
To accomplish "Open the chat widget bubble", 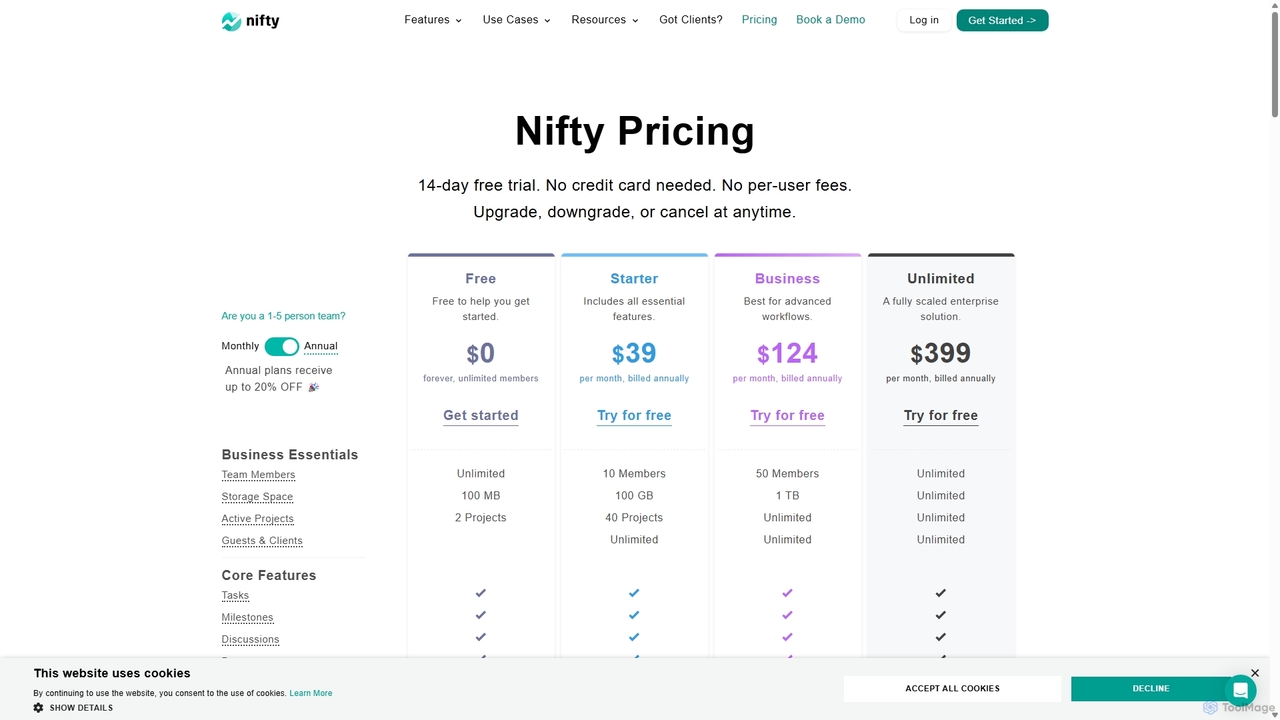I will (x=1240, y=690).
